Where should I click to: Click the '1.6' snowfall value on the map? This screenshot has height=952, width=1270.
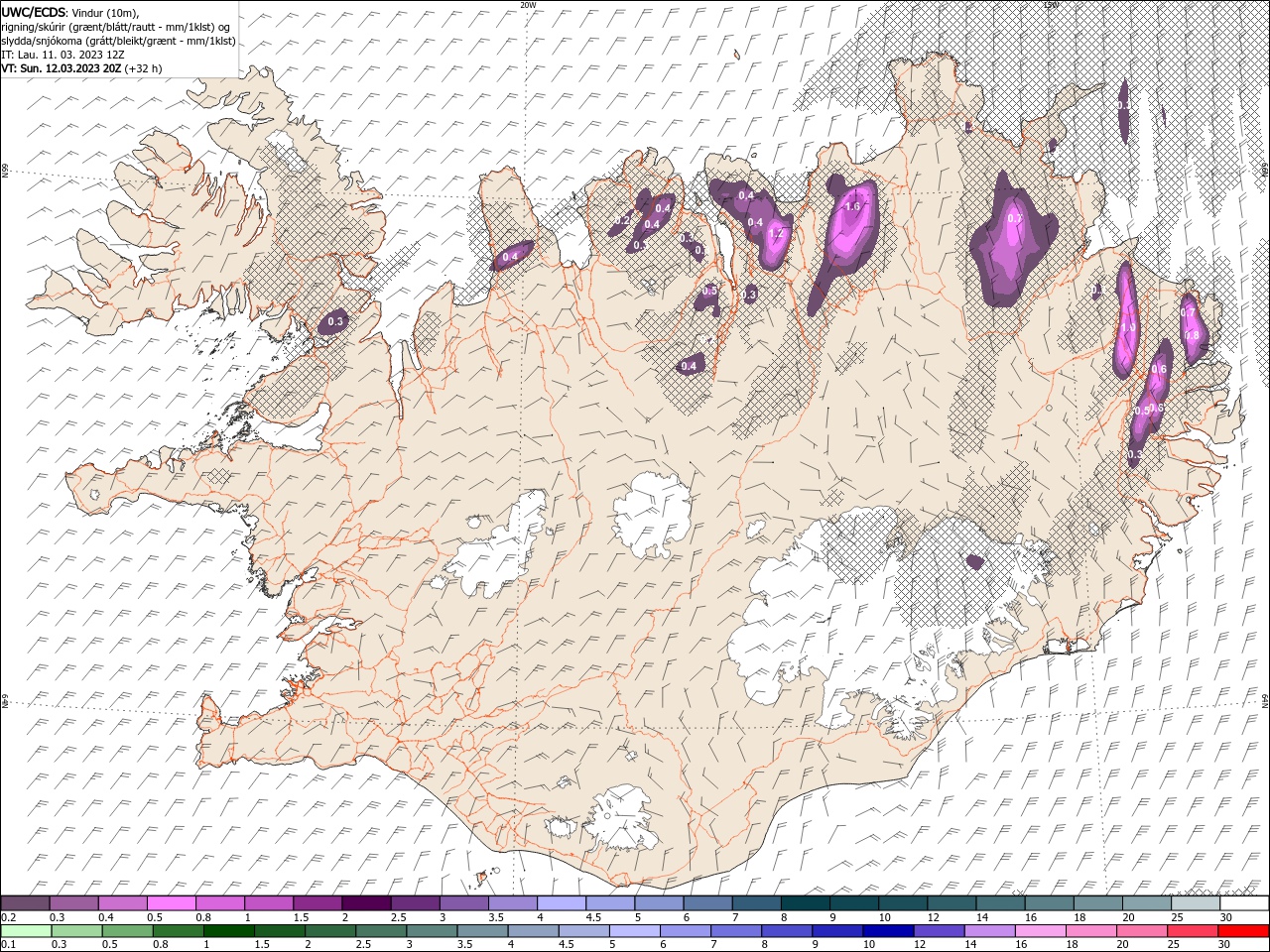click(851, 206)
